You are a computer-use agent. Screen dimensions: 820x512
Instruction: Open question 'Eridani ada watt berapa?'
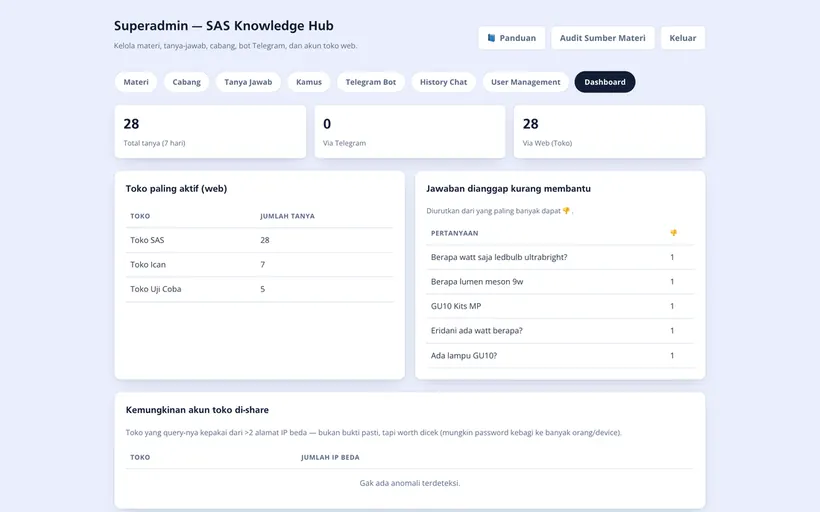[x=476, y=331]
